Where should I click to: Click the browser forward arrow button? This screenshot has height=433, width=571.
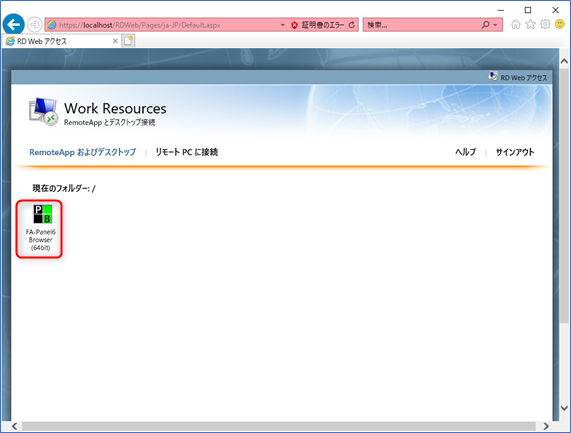coord(35,25)
